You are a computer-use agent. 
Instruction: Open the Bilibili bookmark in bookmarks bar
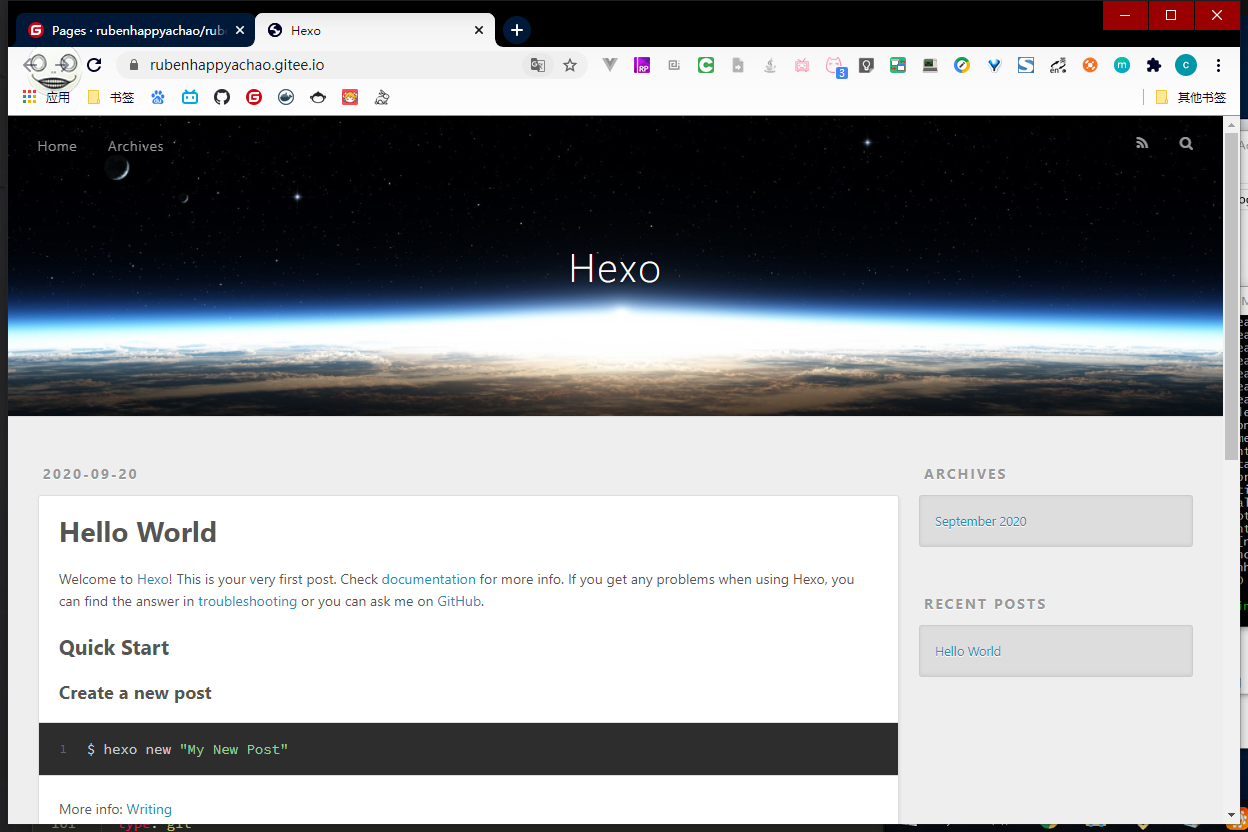click(x=190, y=97)
